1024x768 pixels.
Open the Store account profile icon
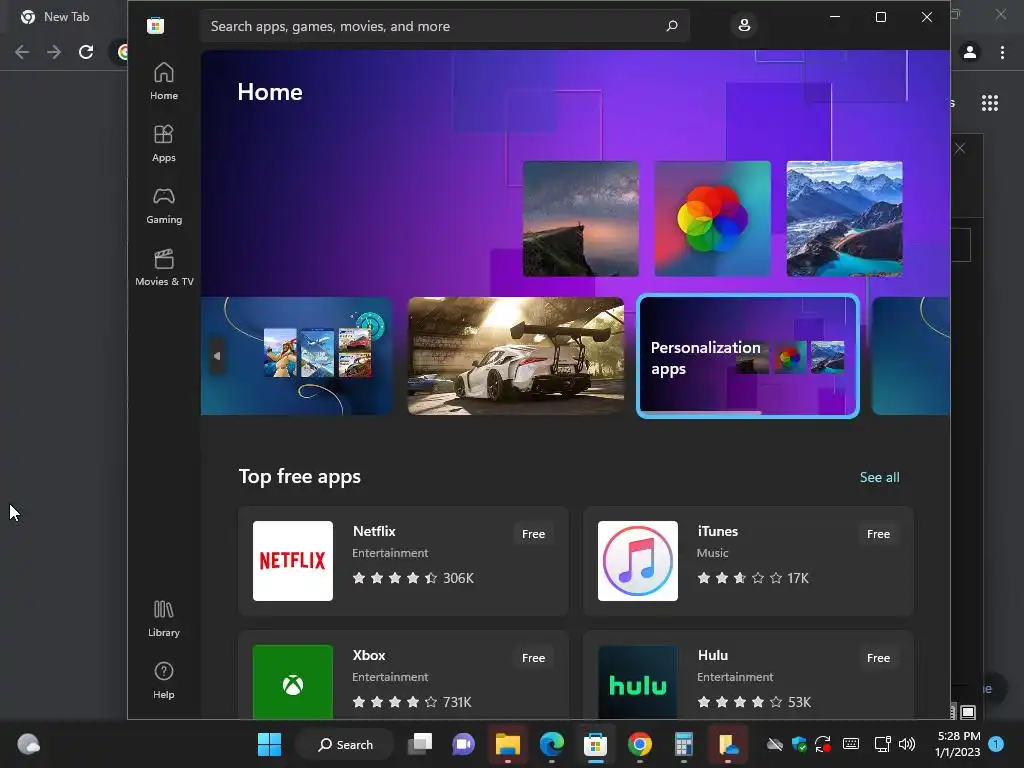[x=744, y=26]
